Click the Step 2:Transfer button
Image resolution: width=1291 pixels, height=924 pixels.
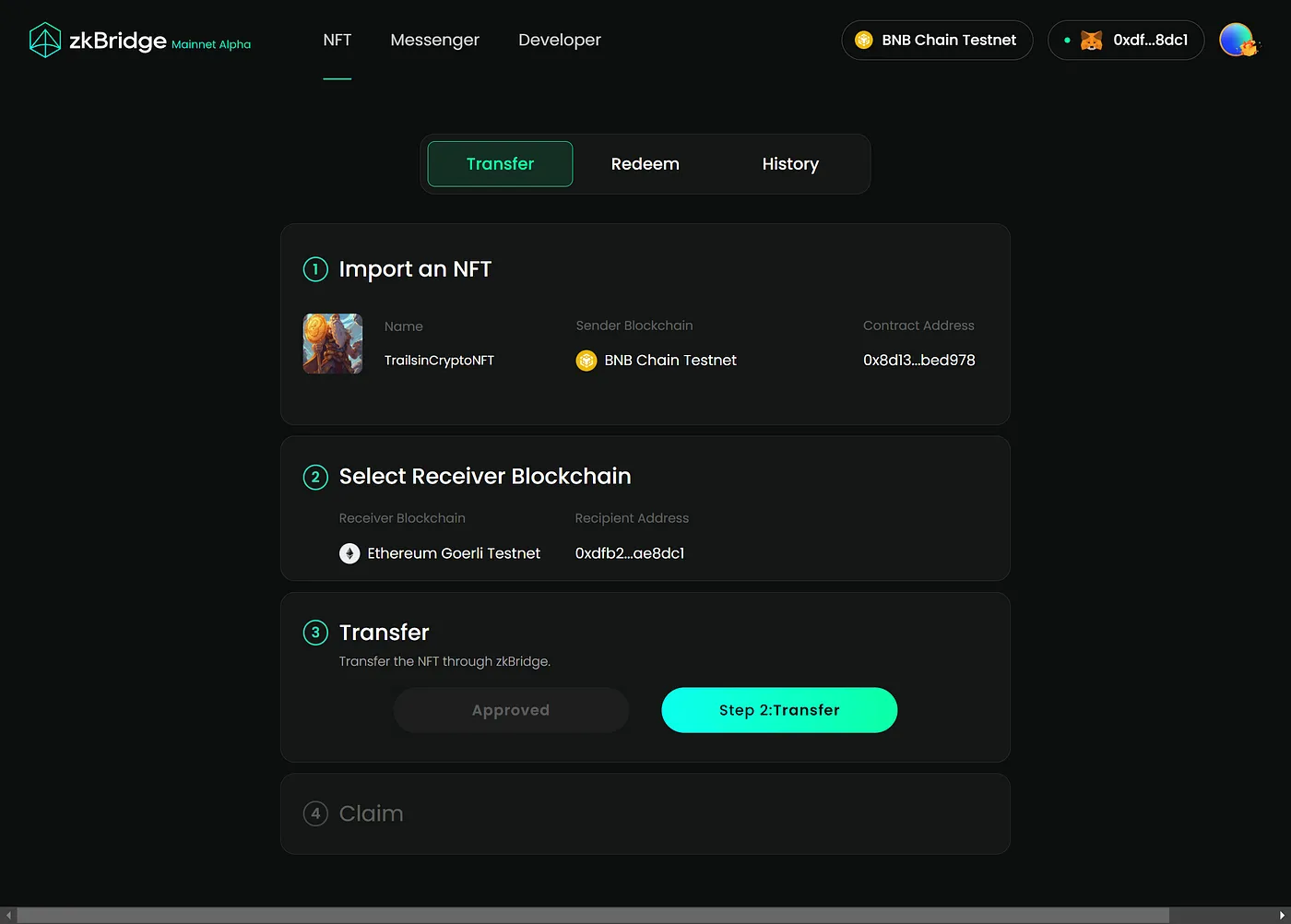click(779, 710)
